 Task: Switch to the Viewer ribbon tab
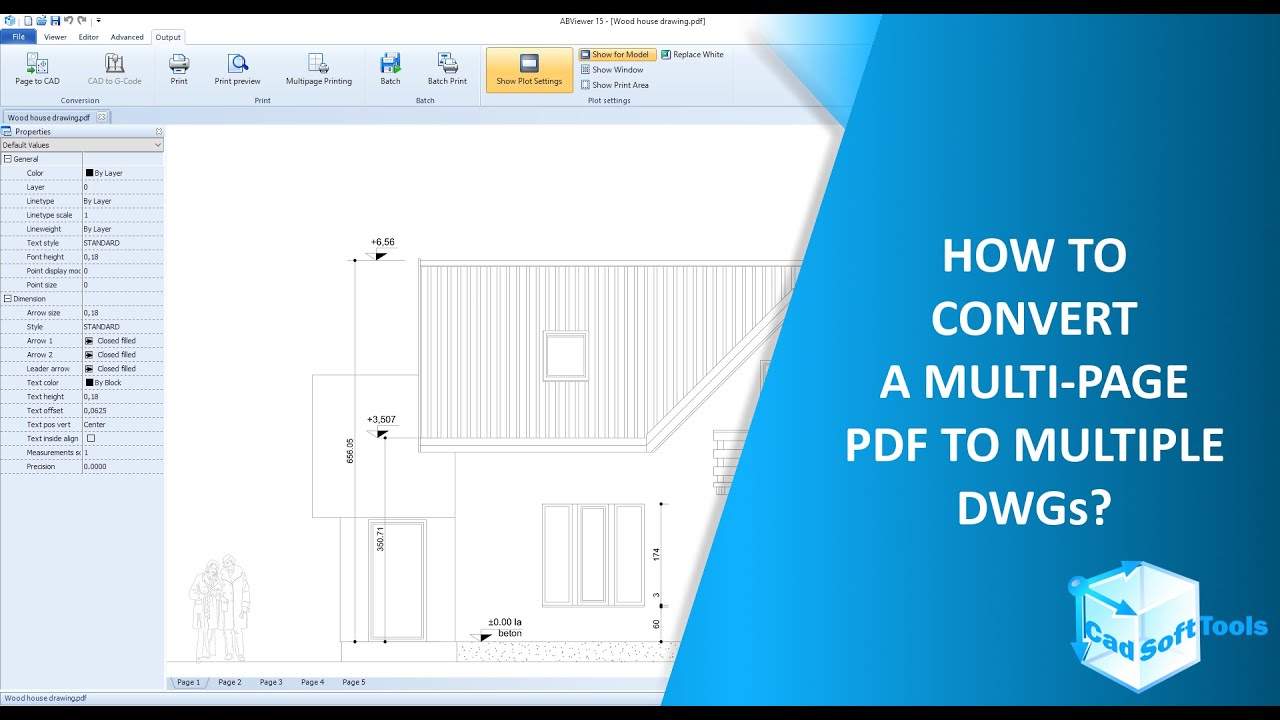click(55, 37)
